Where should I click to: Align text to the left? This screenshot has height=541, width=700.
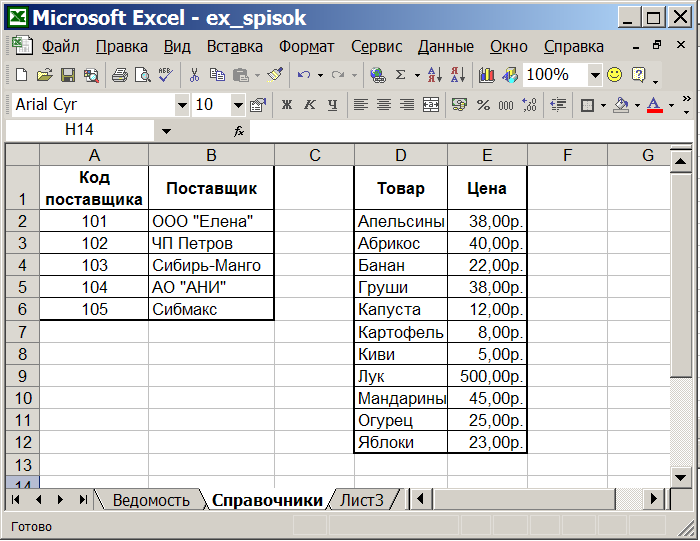point(361,105)
